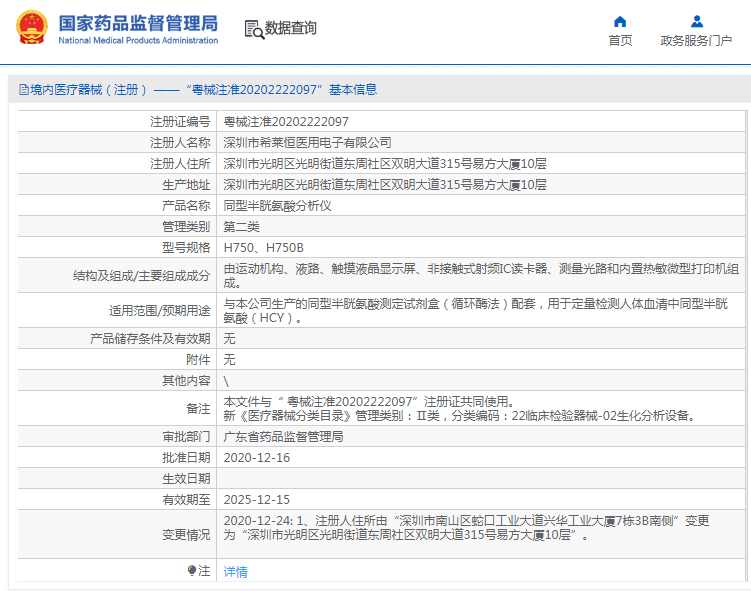Click approval date 2020-12-16
This screenshot has width=751, height=591.
point(257,458)
